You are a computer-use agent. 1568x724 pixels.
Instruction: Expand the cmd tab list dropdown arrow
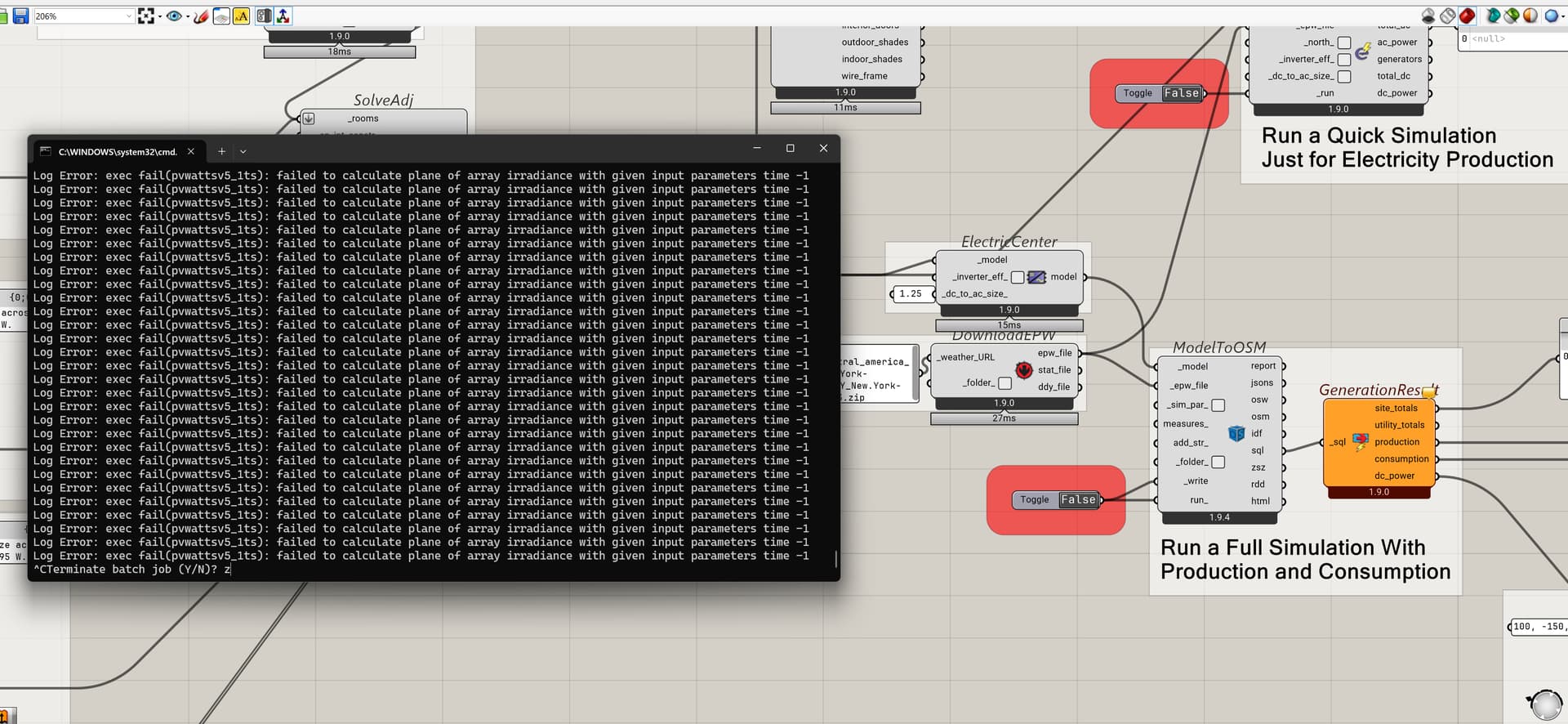pos(243,150)
